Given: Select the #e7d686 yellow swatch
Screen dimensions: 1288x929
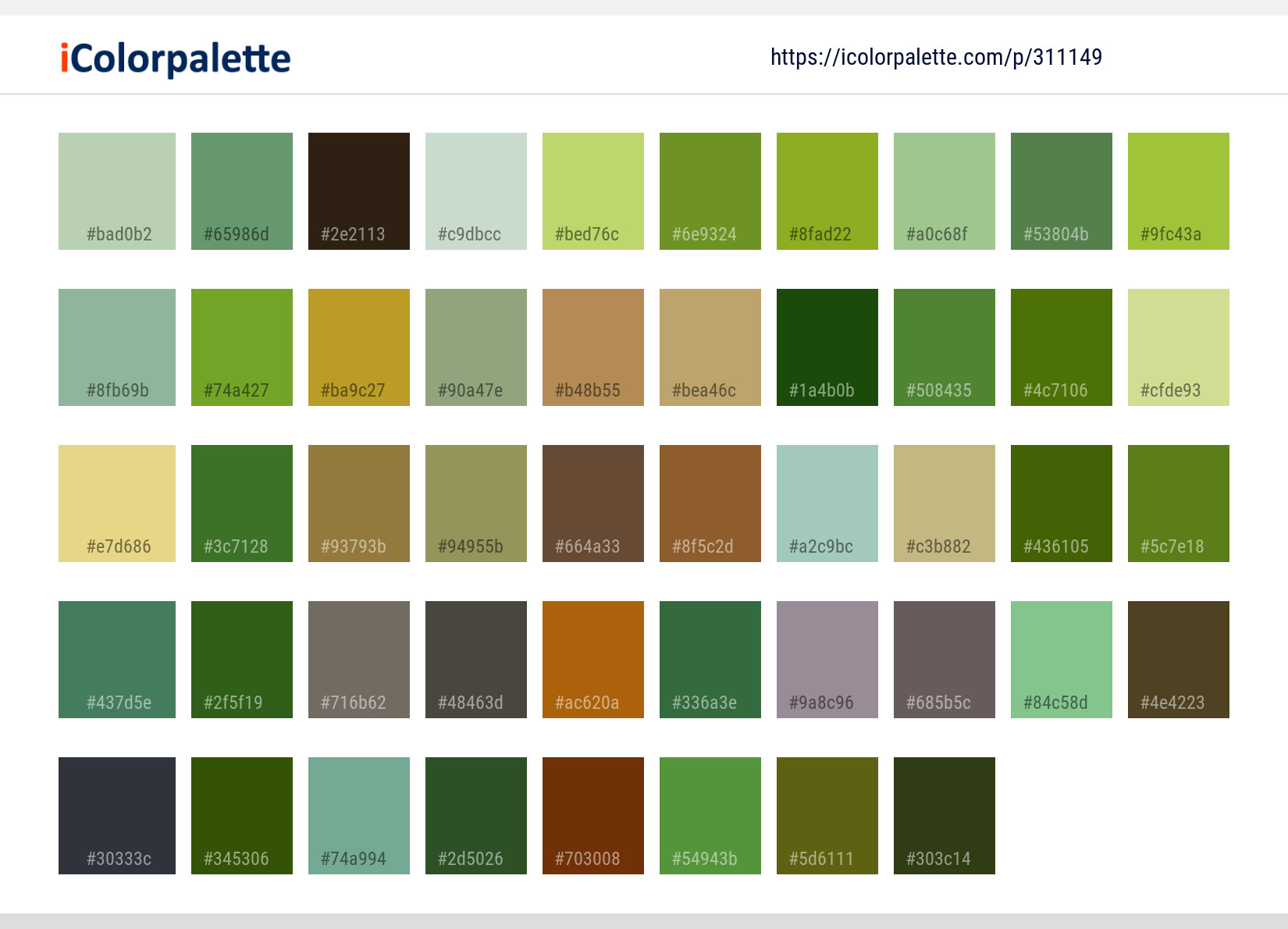Looking at the screenshot, I should click(x=116, y=503).
